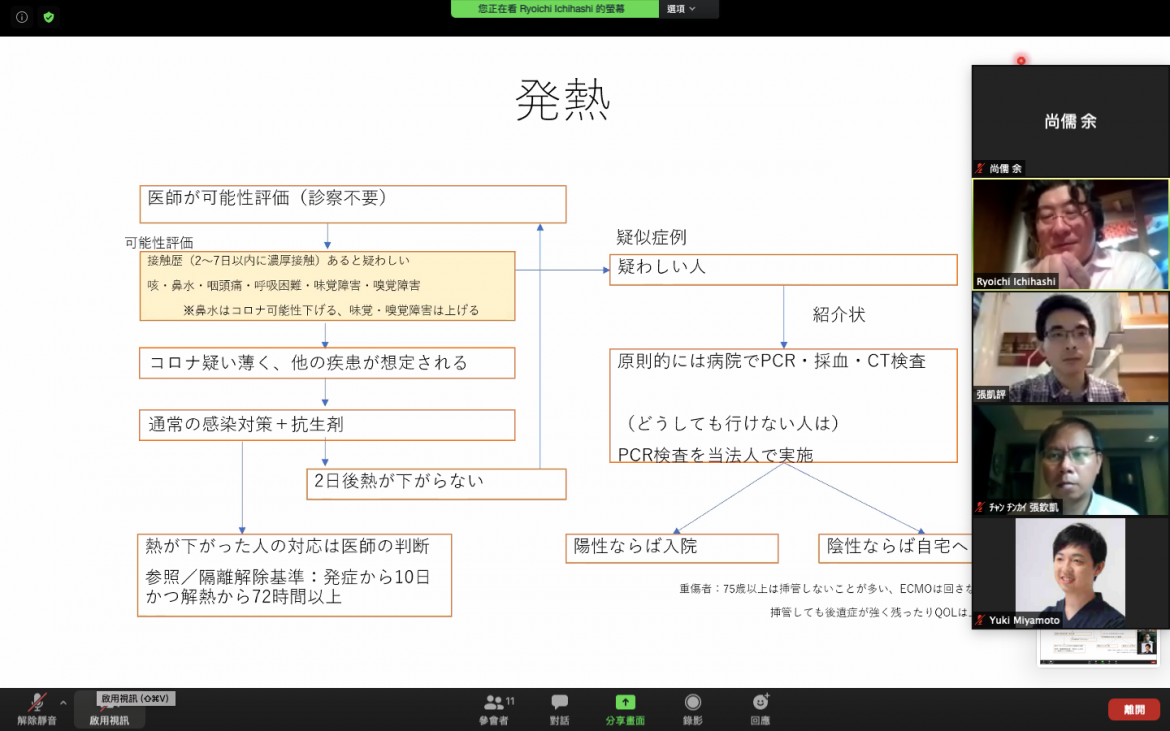Select Yuki Miyamoto's video tile

[x=1070, y=571]
